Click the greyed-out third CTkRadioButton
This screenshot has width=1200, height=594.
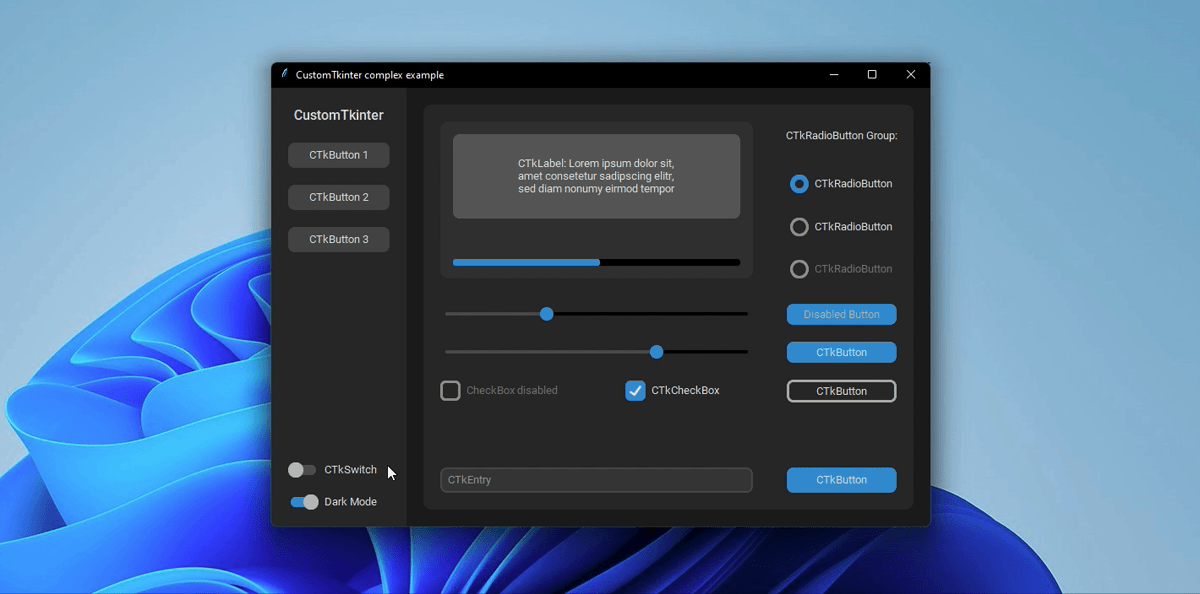tap(799, 269)
